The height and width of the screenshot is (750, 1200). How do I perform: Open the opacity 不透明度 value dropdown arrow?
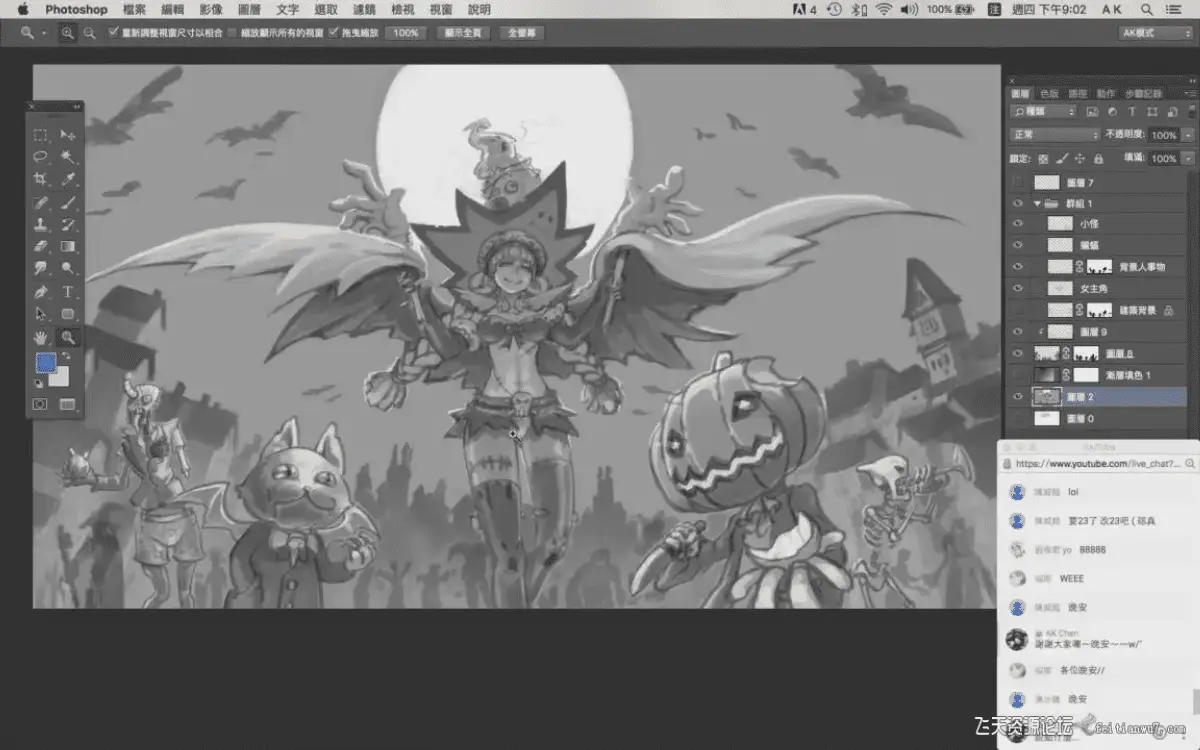coord(1188,134)
